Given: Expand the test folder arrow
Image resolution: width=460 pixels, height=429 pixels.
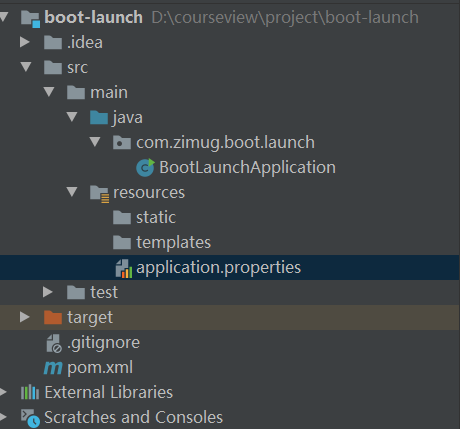Looking at the screenshot, I should [48, 292].
